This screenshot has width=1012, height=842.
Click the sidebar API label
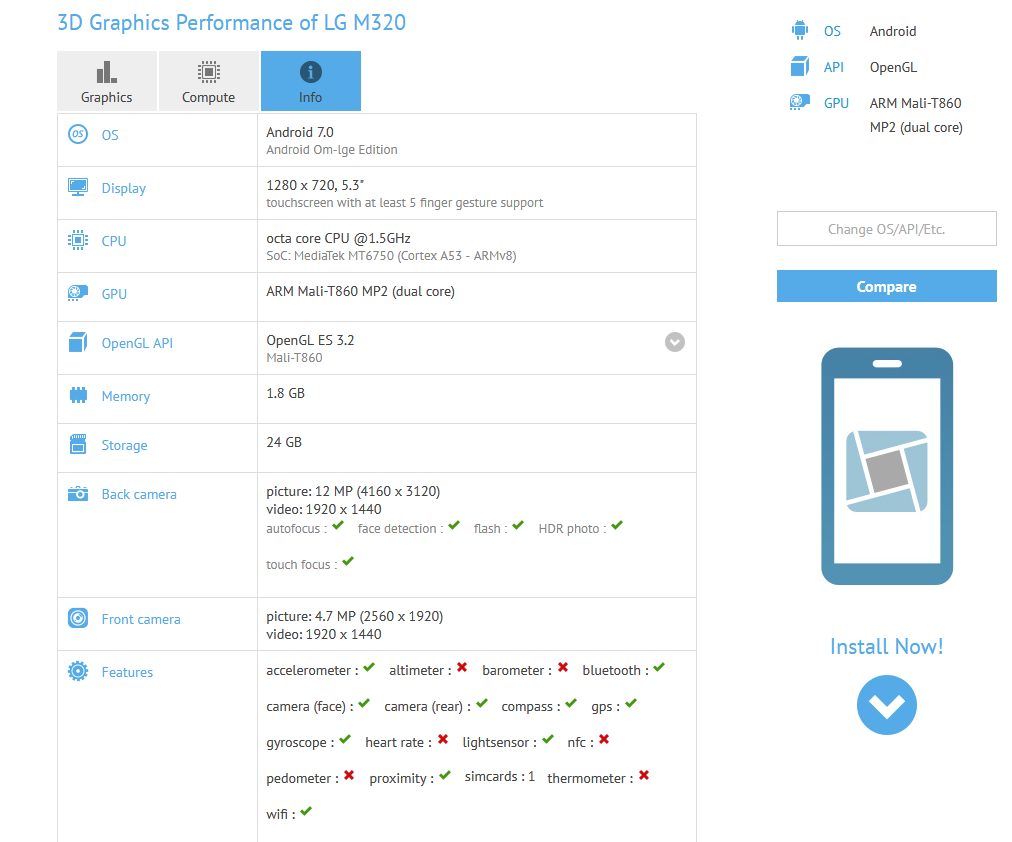[x=834, y=67]
